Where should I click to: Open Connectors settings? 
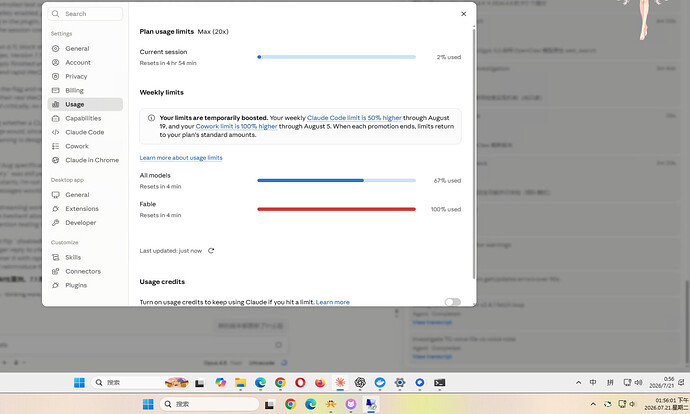pos(85,271)
